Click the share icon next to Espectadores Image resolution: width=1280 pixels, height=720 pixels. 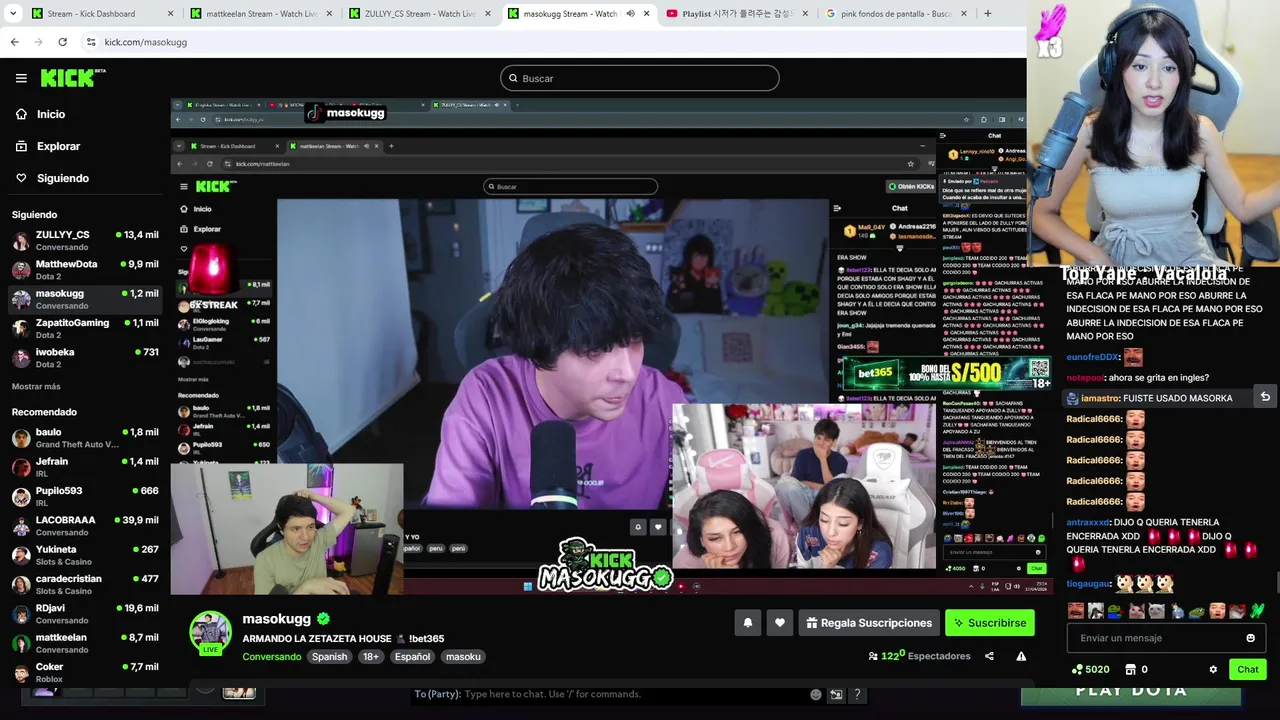(989, 656)
